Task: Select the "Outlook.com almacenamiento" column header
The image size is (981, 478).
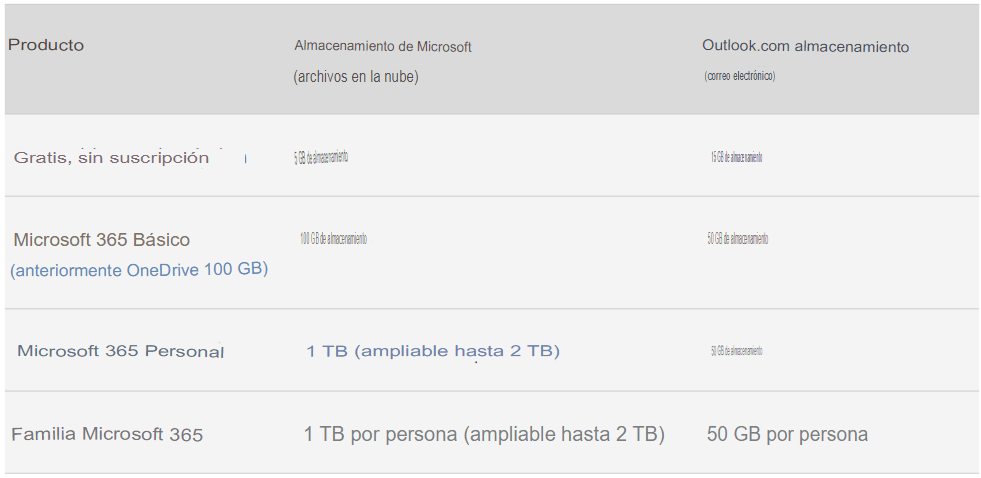Action: (x=805, y=46)
